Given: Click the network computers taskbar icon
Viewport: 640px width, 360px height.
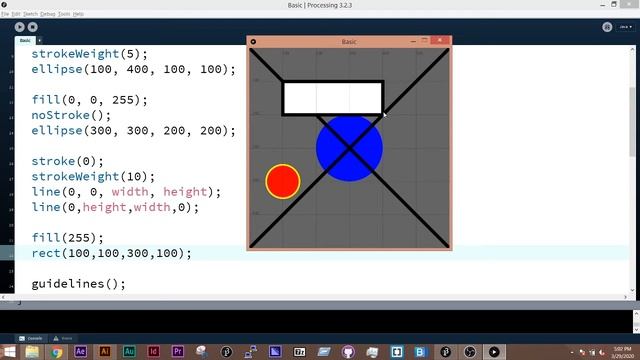Looking at the screenshot, I should pos(251,352).
